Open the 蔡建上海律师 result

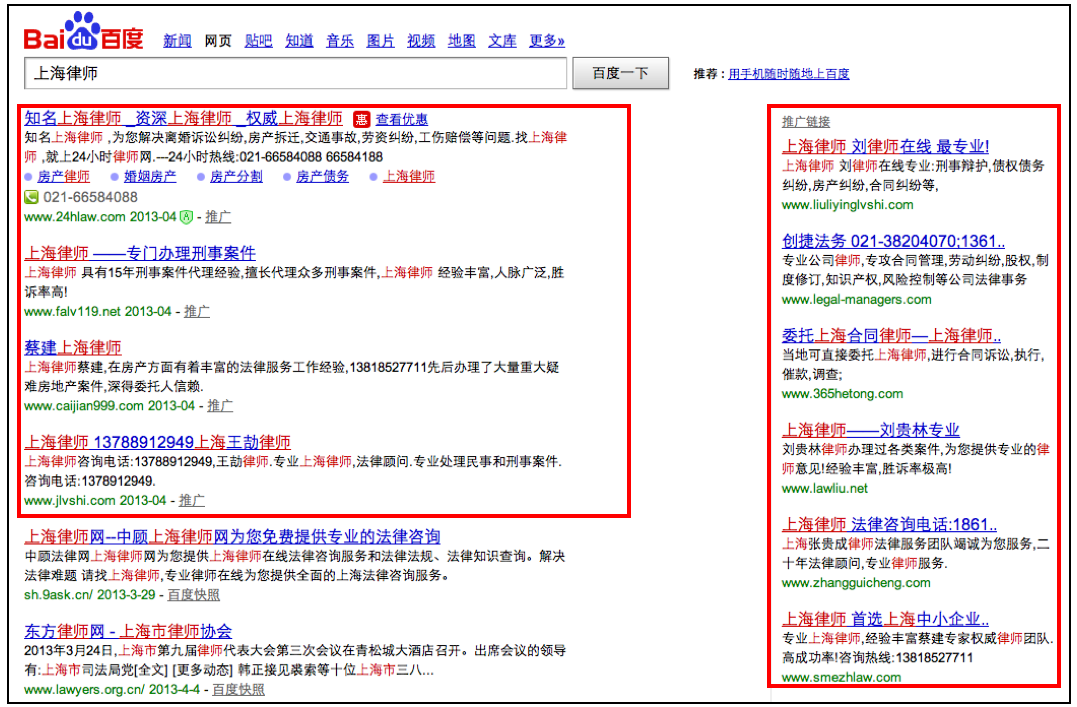(x=73, y=348)
